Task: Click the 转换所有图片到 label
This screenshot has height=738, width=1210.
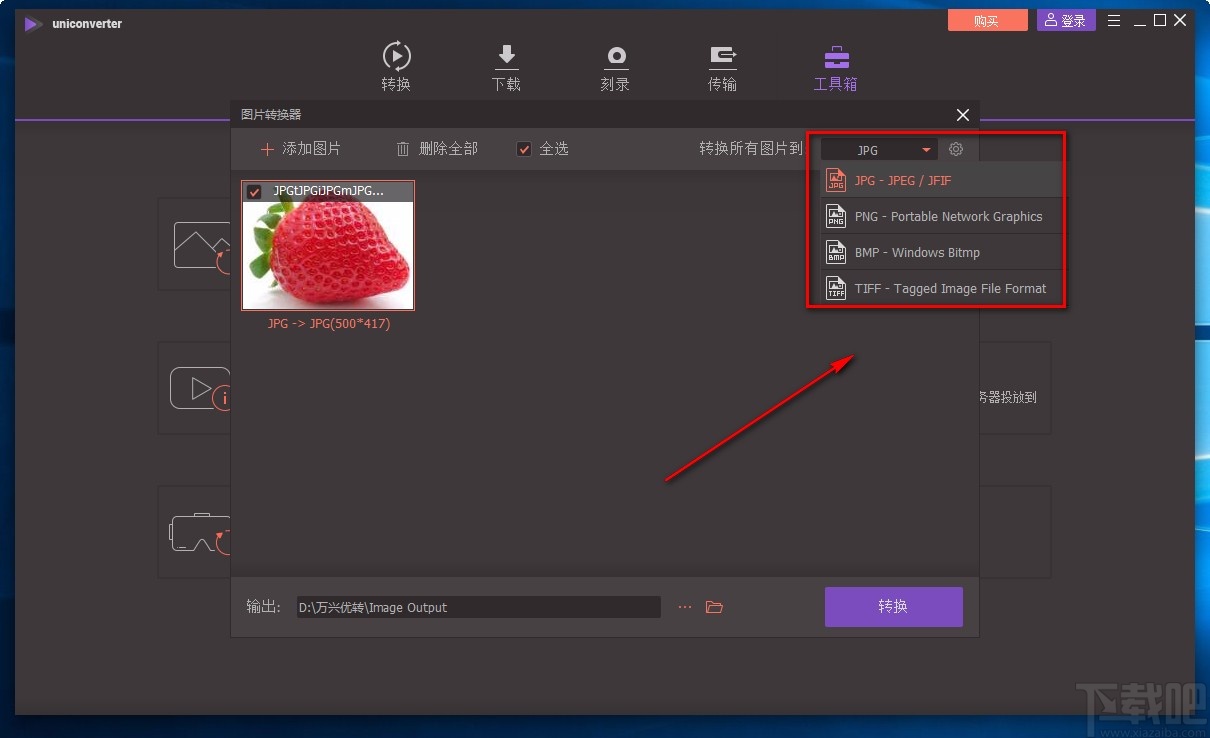Action: tap(751, 149)
